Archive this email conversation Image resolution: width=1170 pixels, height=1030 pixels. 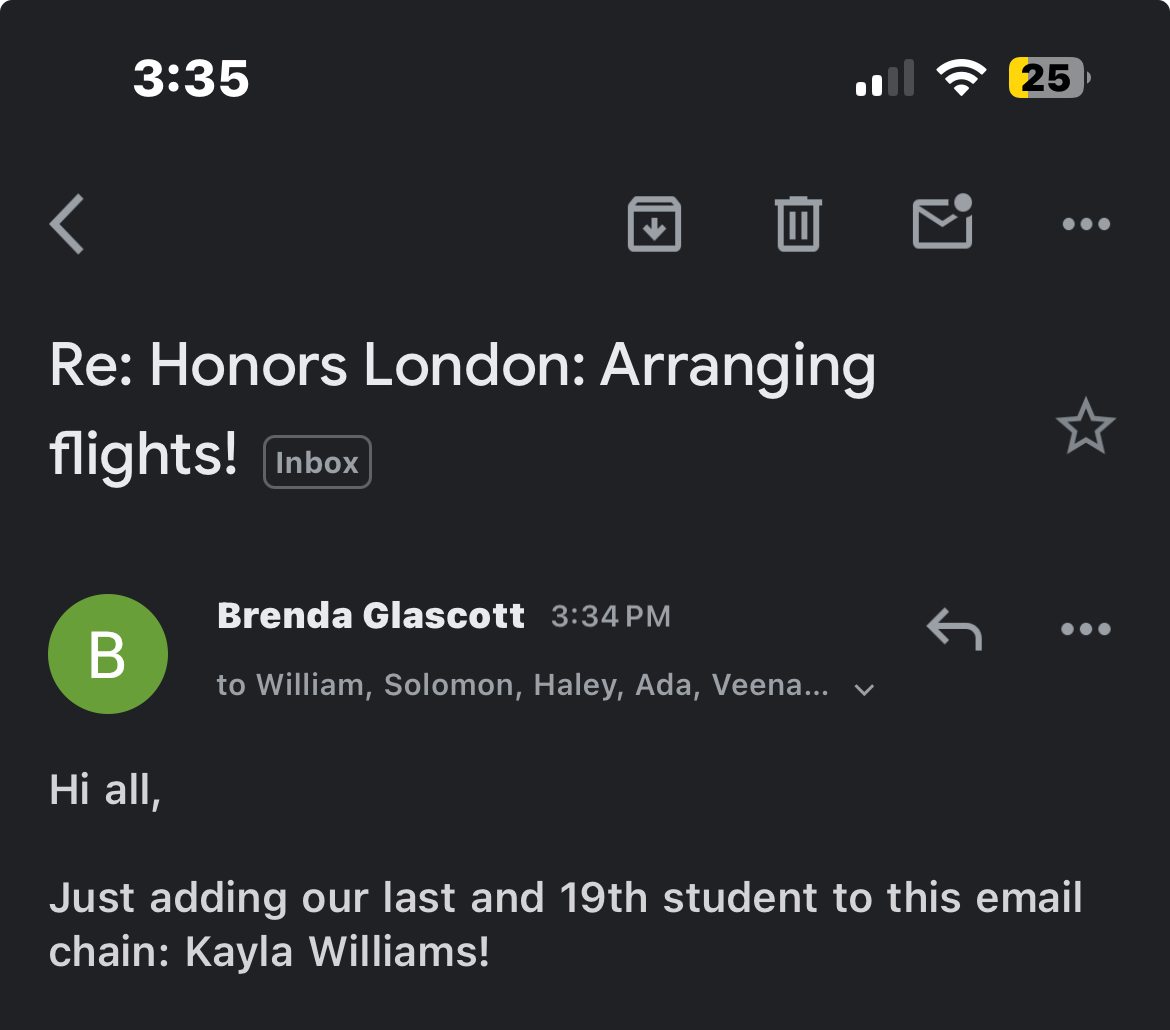(654, 224)
